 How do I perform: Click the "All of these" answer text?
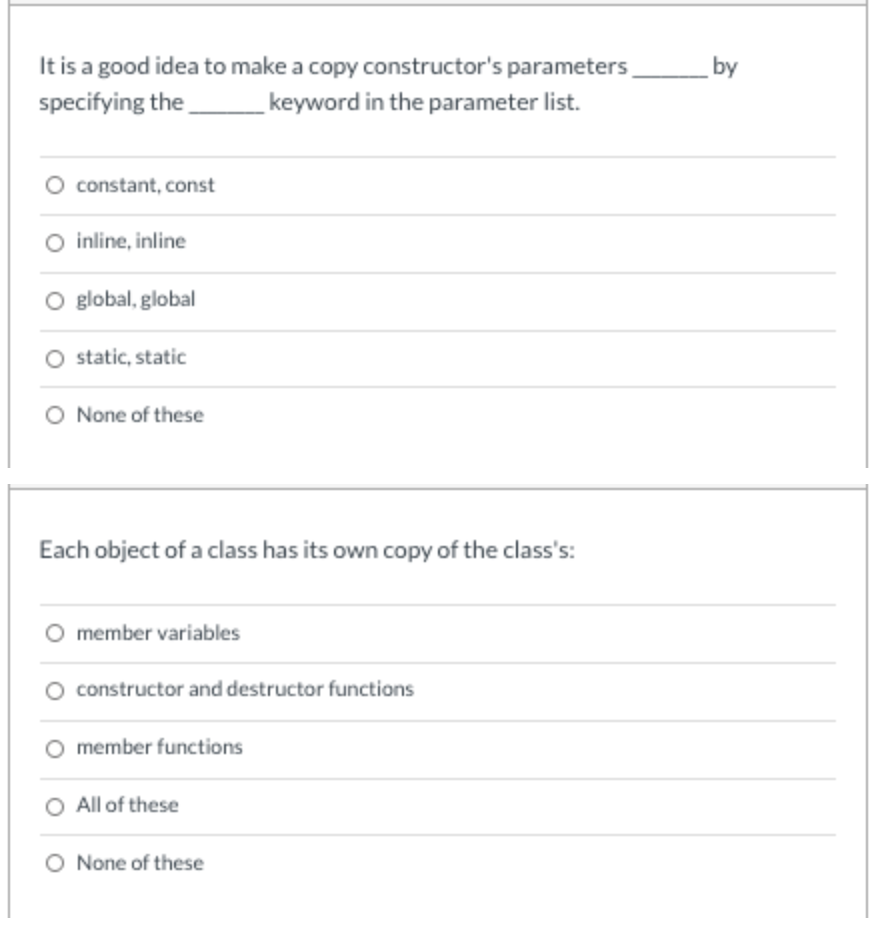[124, 803]
